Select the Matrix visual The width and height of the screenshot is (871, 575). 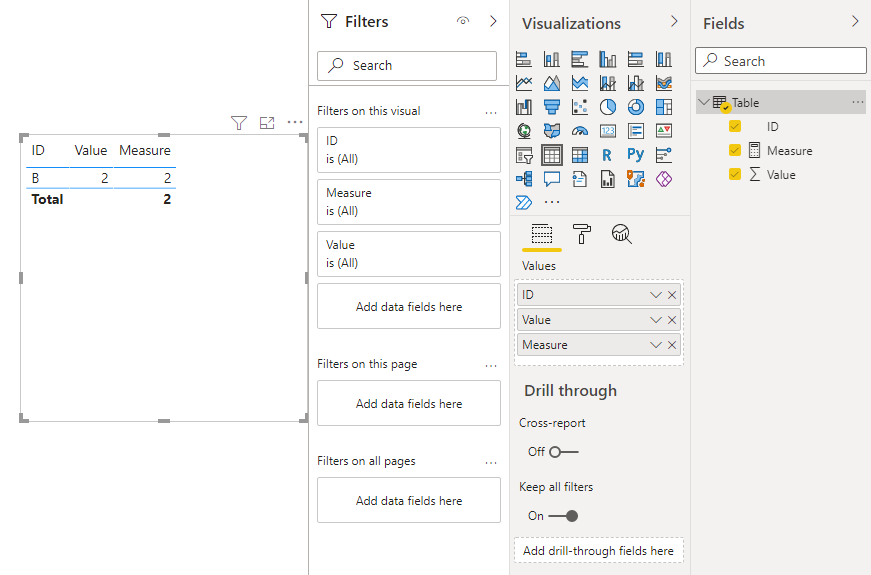click(579, 155)
